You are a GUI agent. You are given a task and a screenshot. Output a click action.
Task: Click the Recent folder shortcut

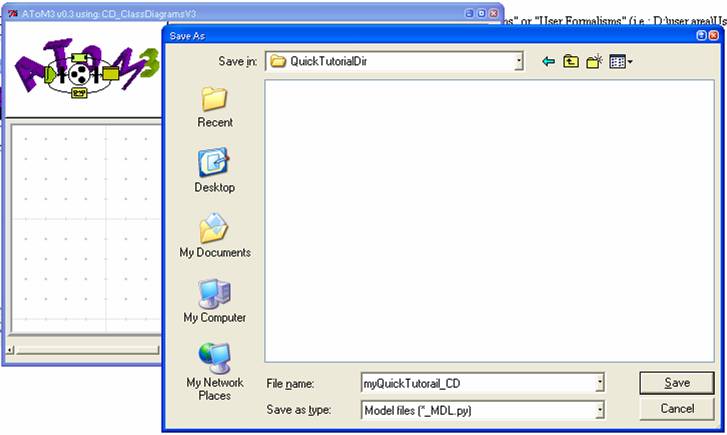(x=214, y=108)
